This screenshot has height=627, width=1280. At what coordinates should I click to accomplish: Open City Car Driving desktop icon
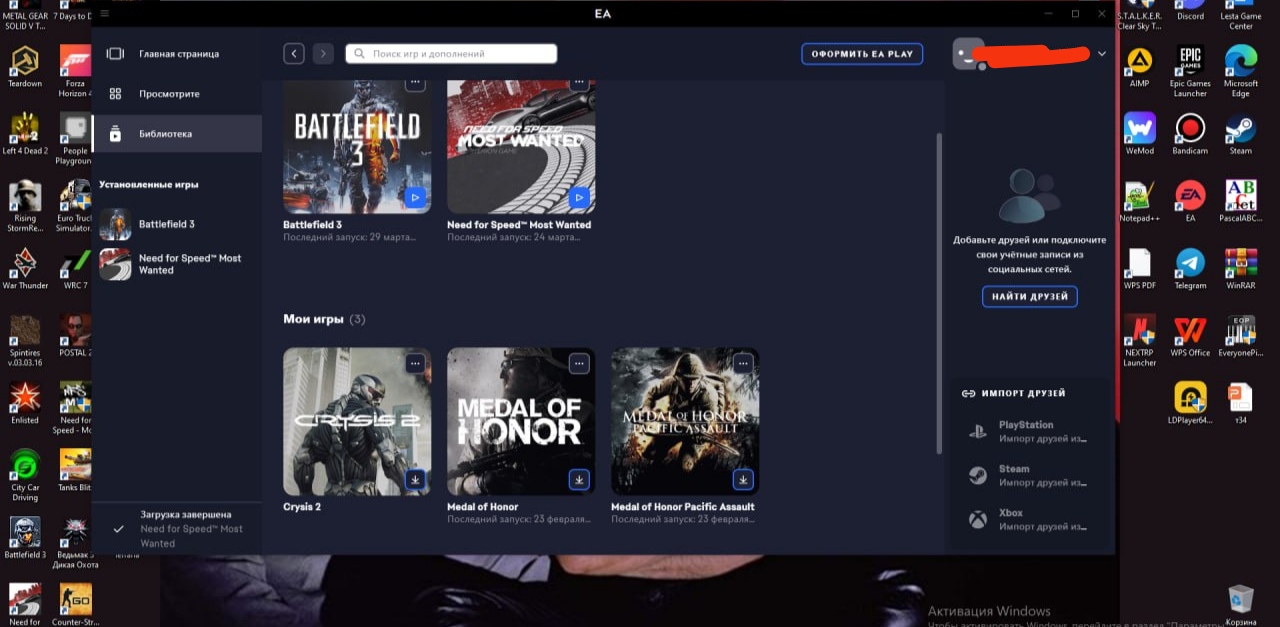tap(25, 475)
